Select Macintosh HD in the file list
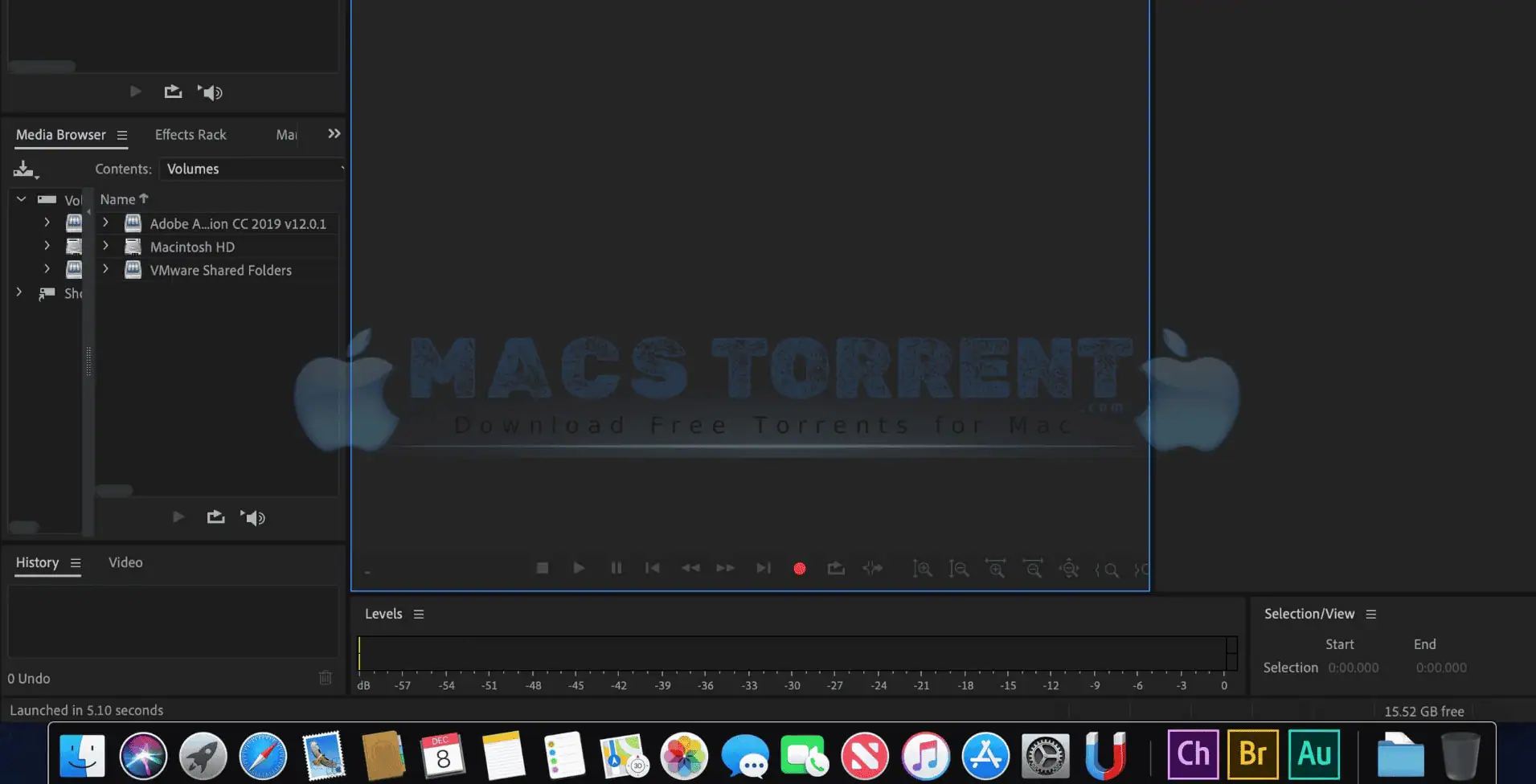The height and width of the screenshot is (784, 1536). point(192,247)
